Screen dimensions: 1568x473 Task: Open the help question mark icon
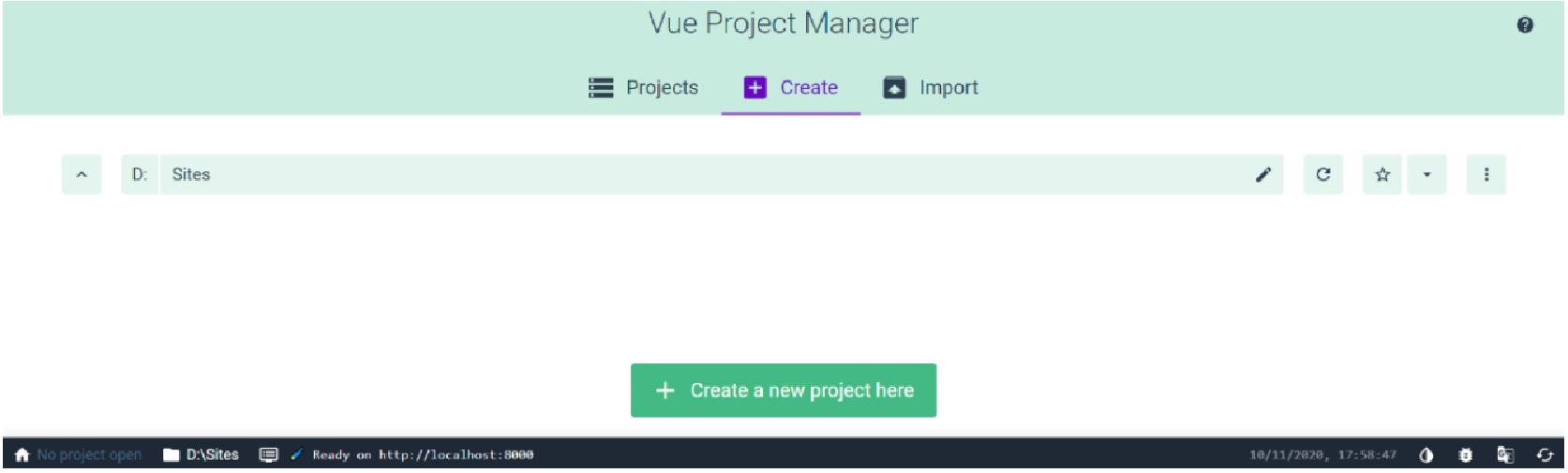pyautogui.click(x=1525, y=25)
